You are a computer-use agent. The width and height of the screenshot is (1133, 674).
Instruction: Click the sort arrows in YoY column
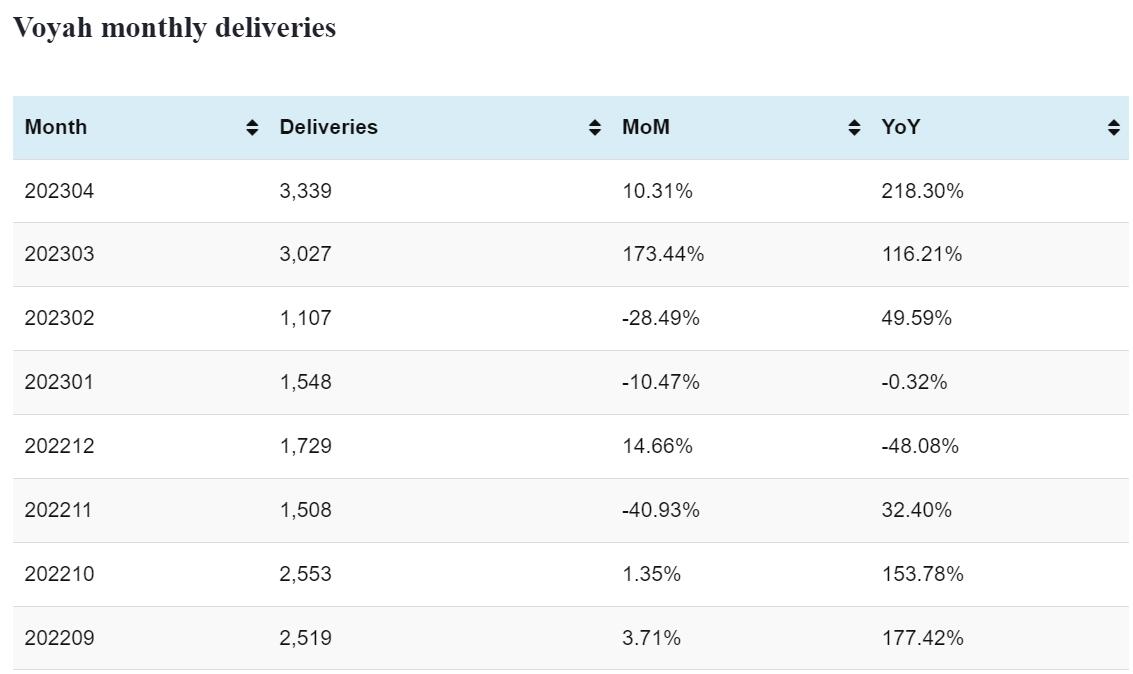point(1113,127)
